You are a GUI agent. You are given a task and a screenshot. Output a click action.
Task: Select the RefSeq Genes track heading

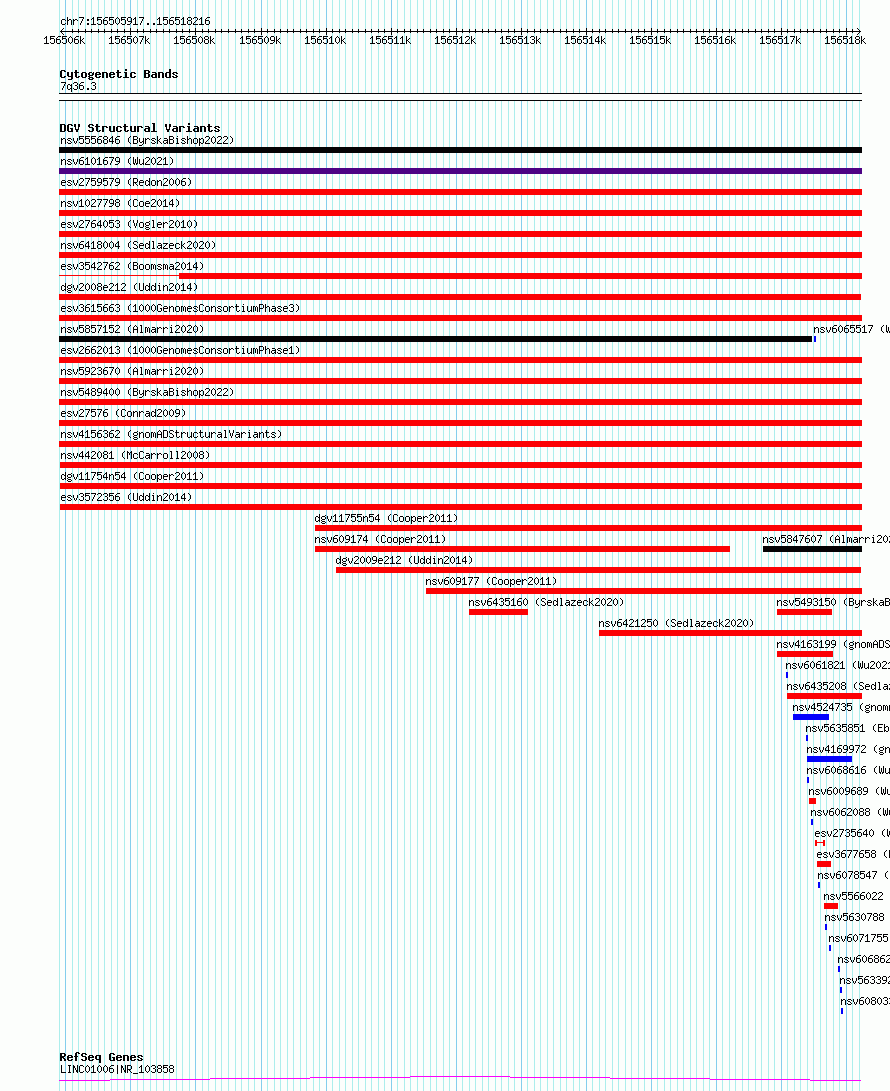pos(102,1057)
